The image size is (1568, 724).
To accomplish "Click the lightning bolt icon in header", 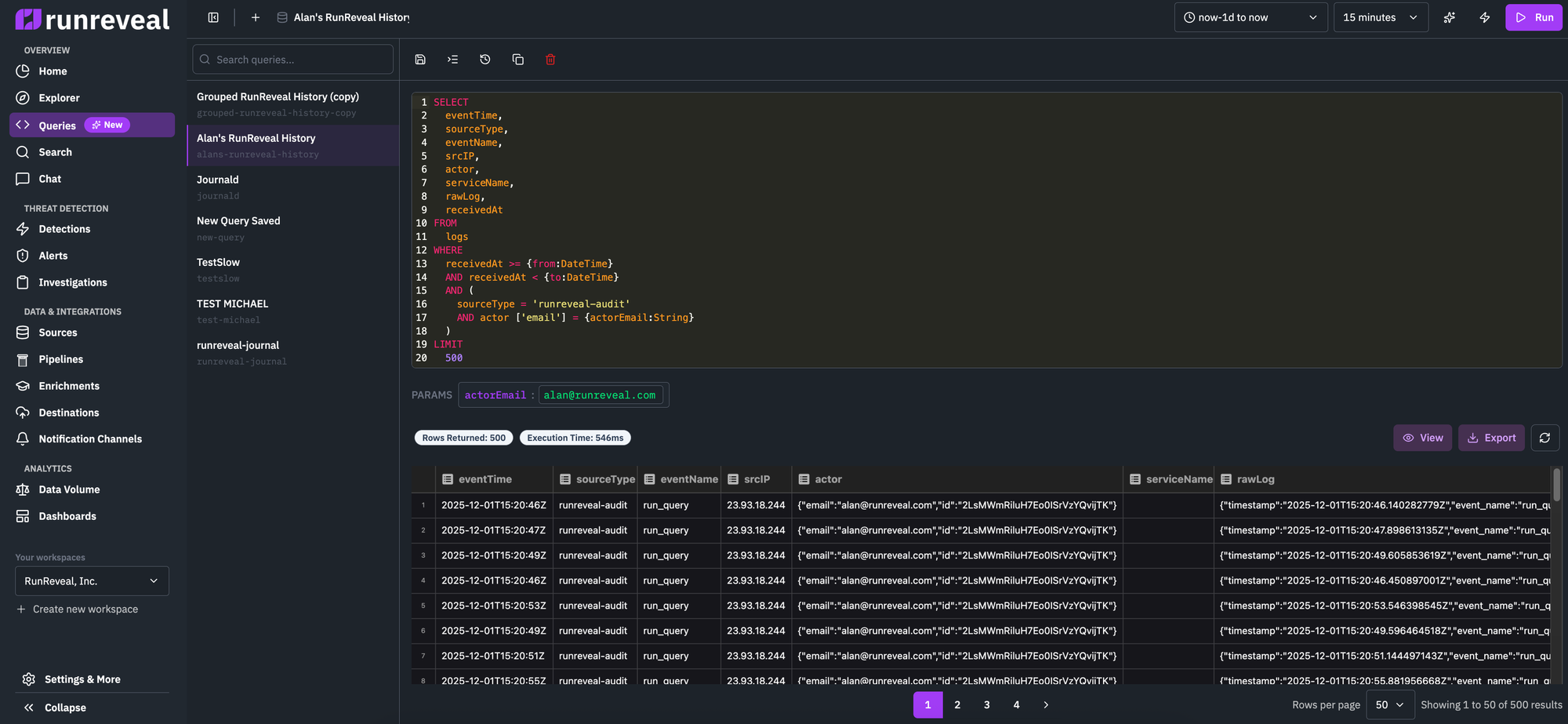I will (x=1484, y=17).
